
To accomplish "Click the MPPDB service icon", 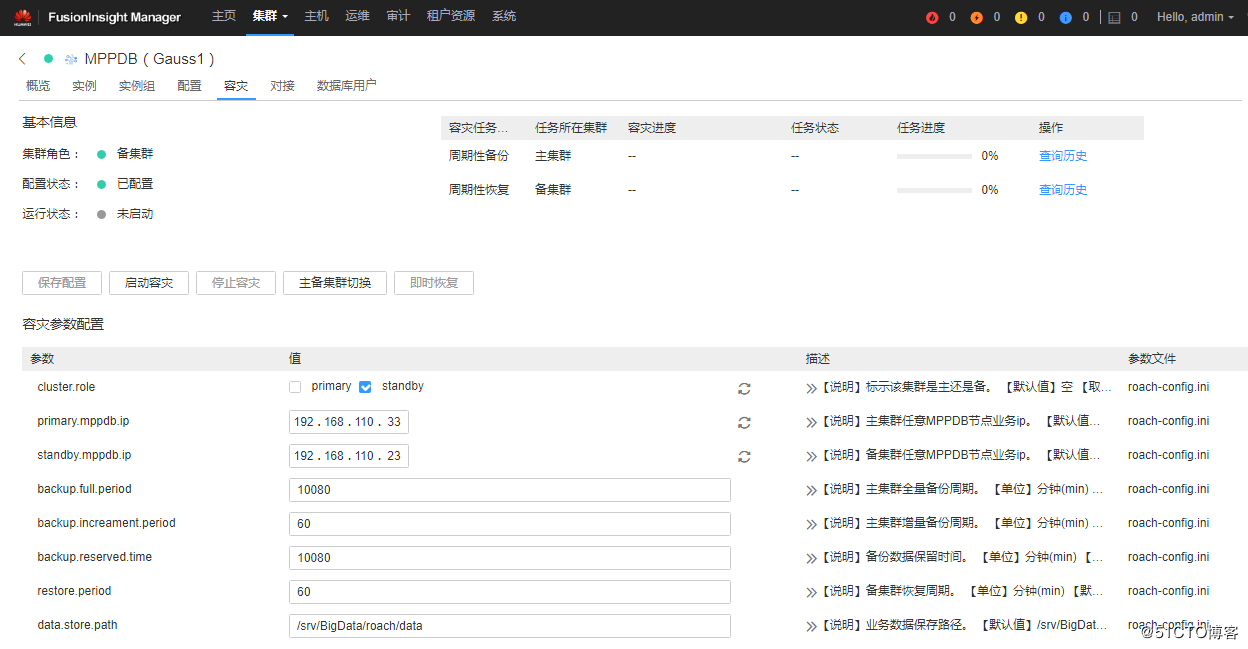I will coord(71,59).
